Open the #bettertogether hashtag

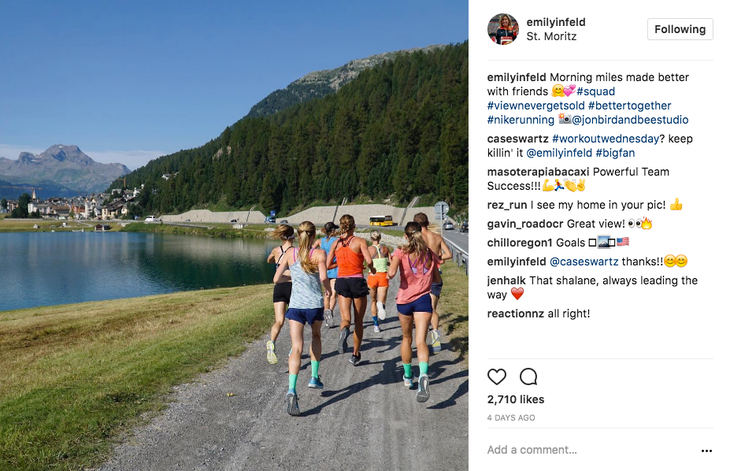point(629,106)
